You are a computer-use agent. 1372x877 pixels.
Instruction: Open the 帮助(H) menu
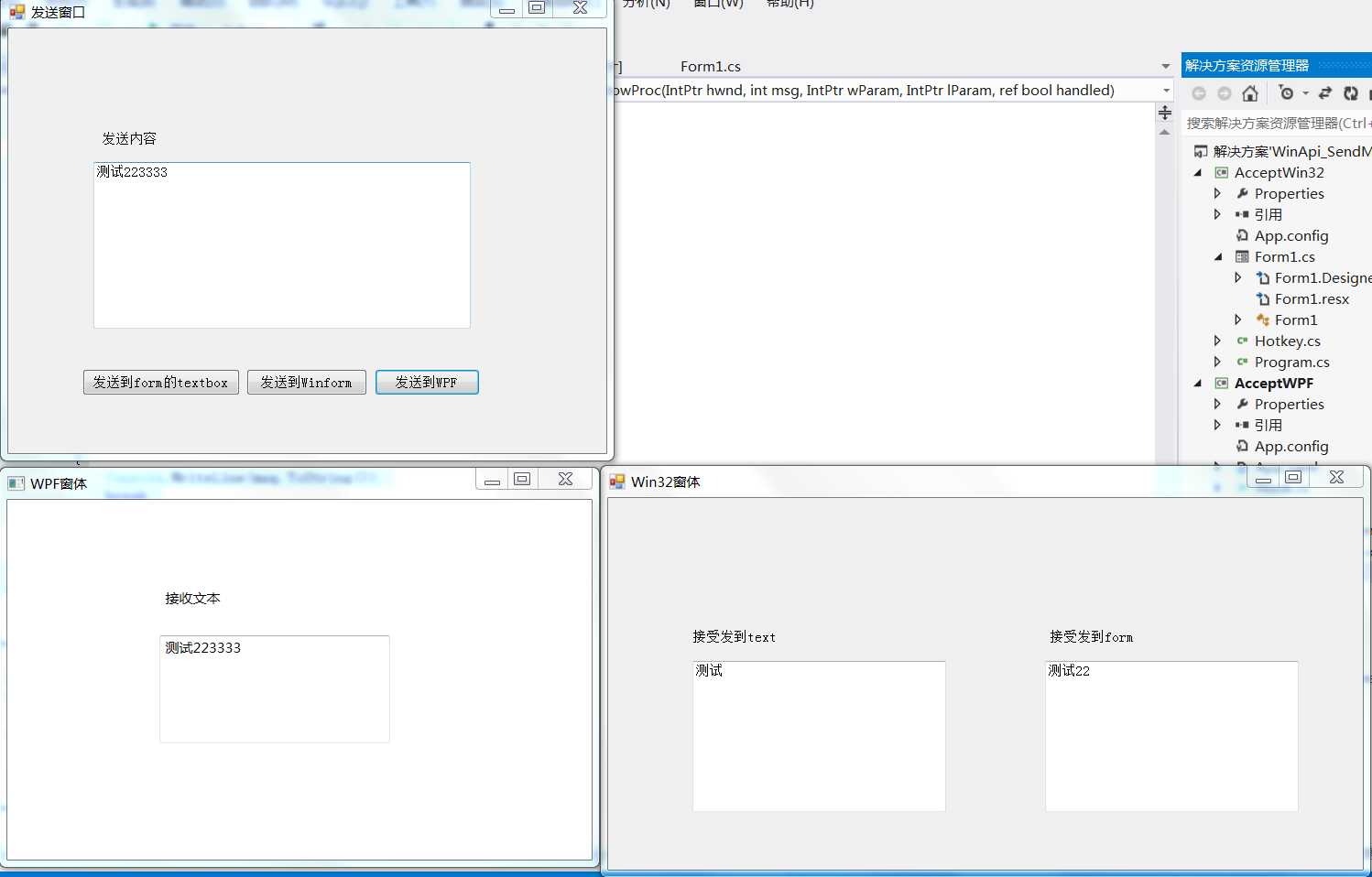[x=789, y=4]
